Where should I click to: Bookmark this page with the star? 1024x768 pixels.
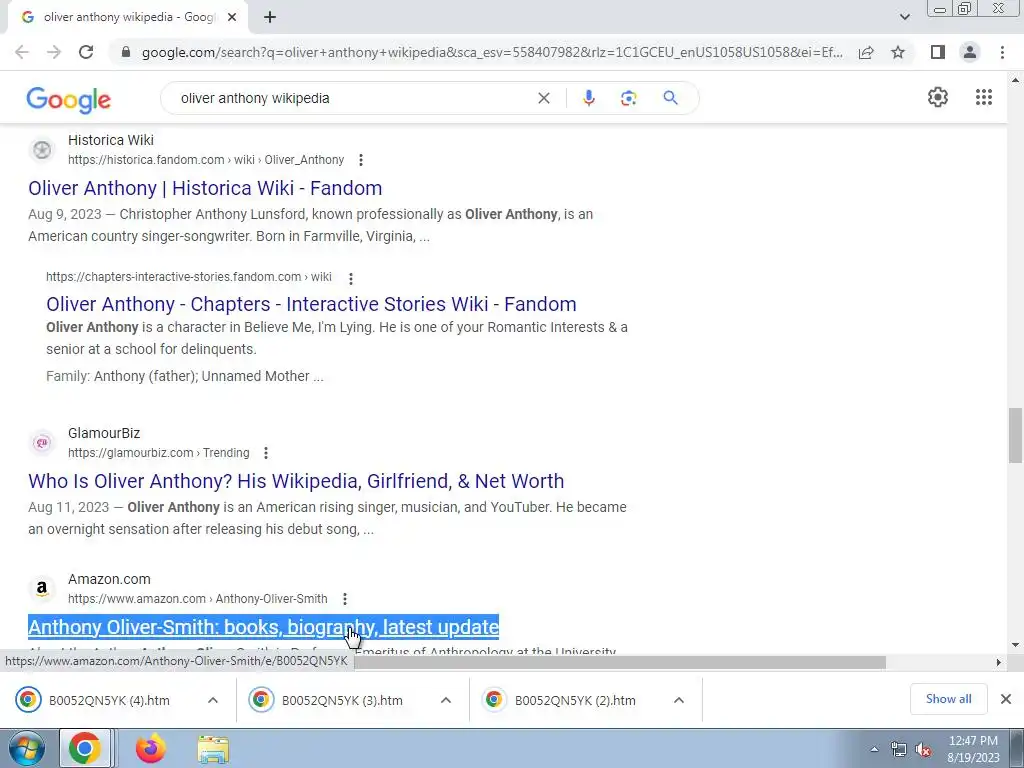click(898, 52)
